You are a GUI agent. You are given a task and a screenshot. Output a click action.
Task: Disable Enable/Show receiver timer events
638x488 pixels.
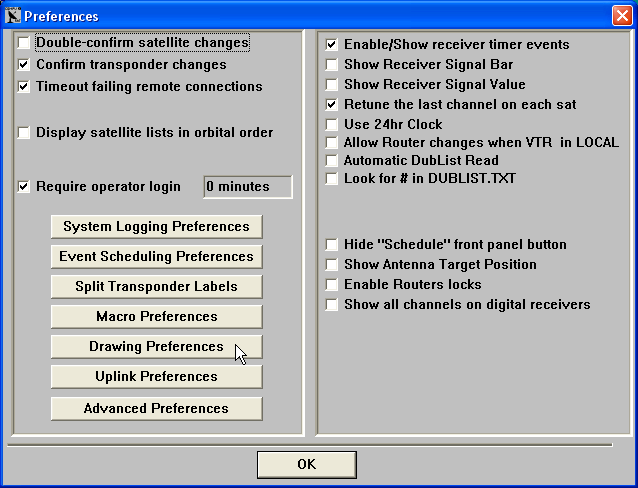coord(332,44)
